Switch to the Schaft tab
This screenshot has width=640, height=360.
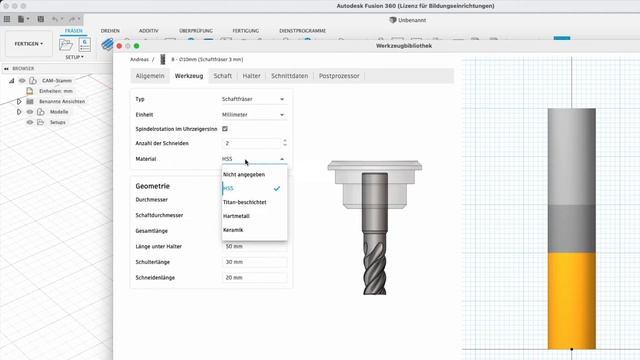[x=222, y=76]
